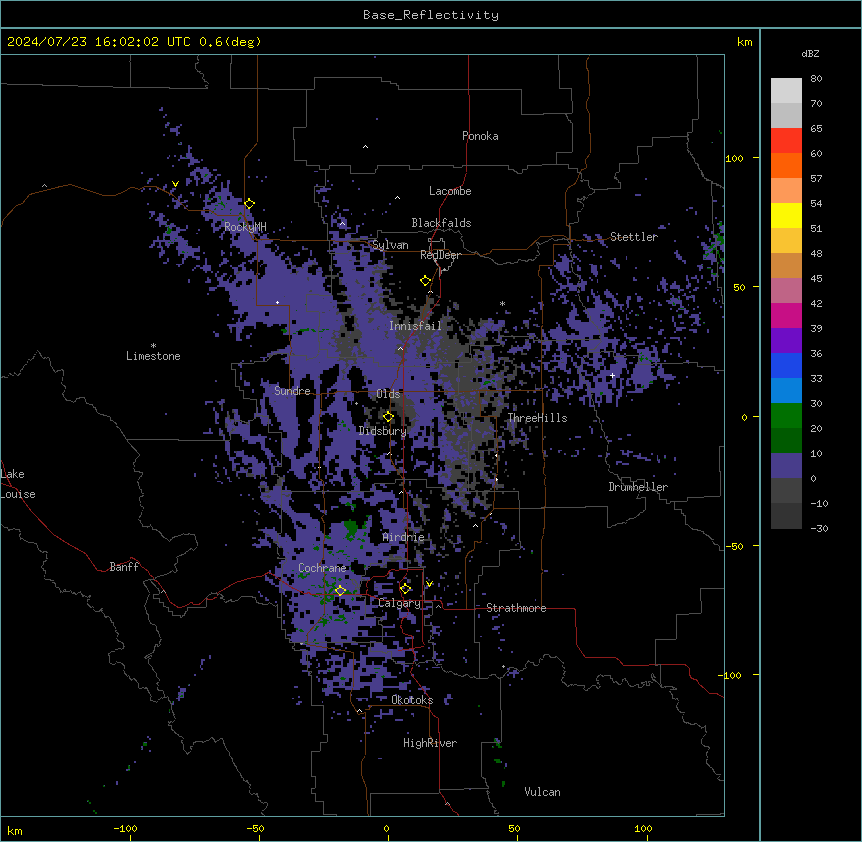Select the Lacombe city label
The image size is (862, 842).
(450, 191)
